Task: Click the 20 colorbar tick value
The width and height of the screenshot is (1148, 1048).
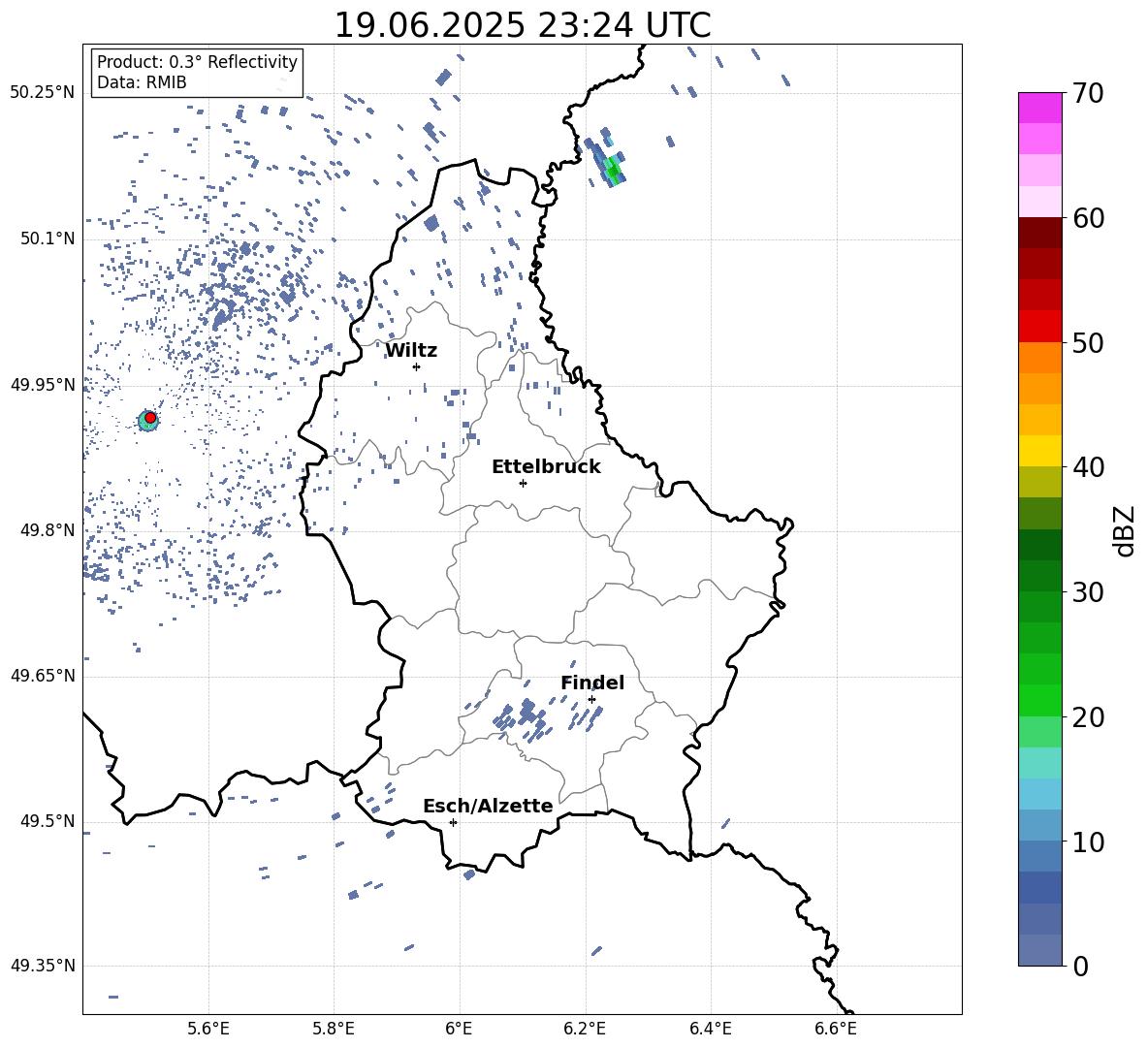Action: point(1088,717)
